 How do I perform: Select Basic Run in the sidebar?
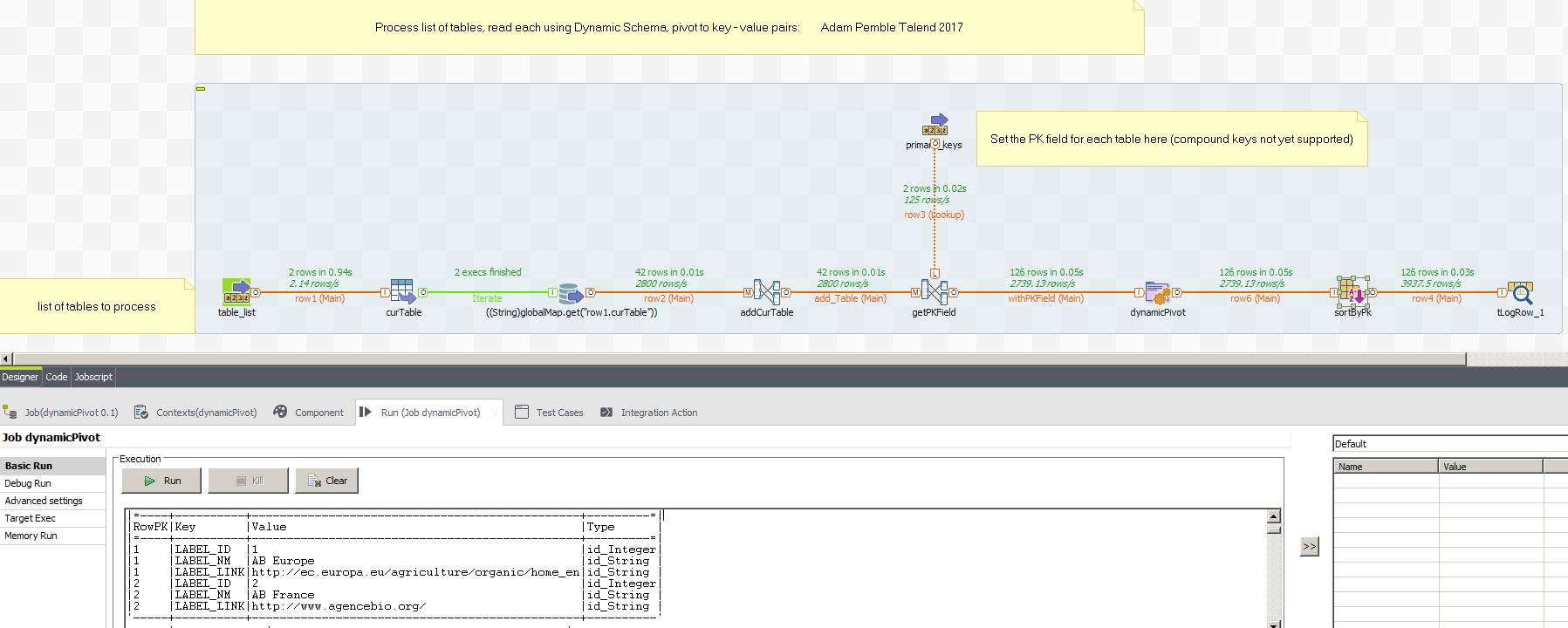52,466
